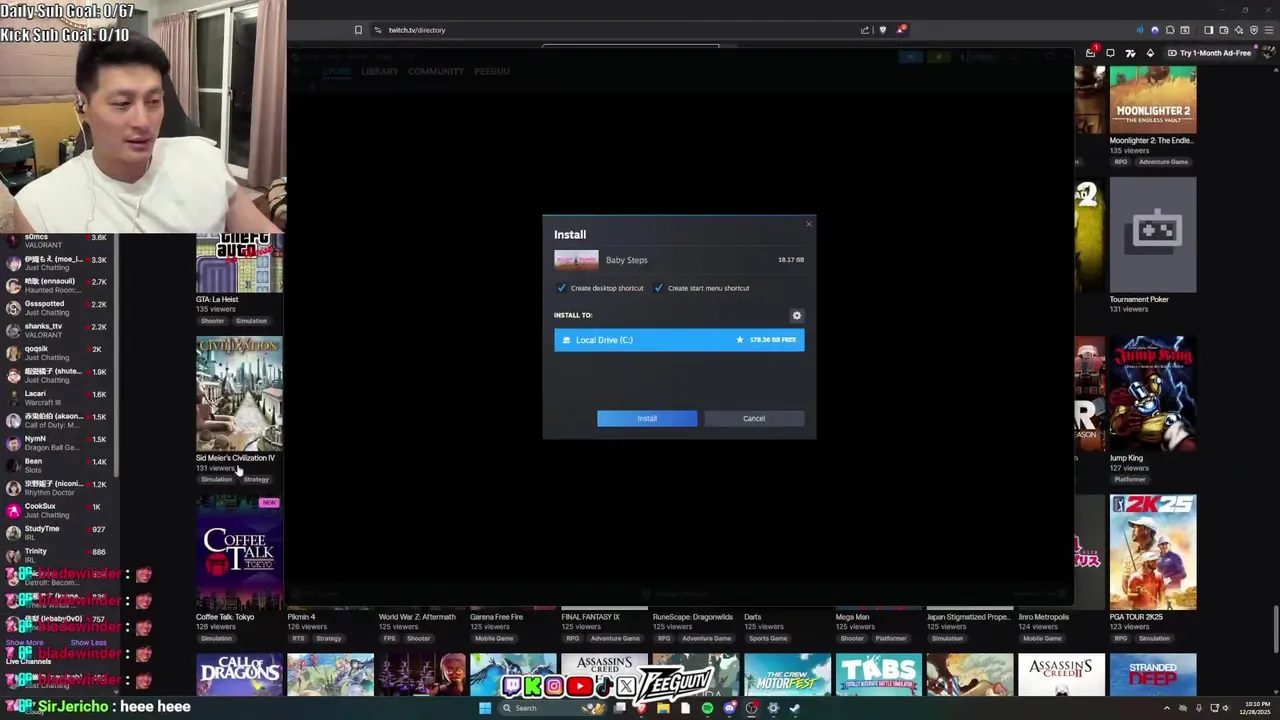This screenshot has height=720, width=1280.
Task: Click Strategy tag under Civilization IV
Action: coord(256,479)
